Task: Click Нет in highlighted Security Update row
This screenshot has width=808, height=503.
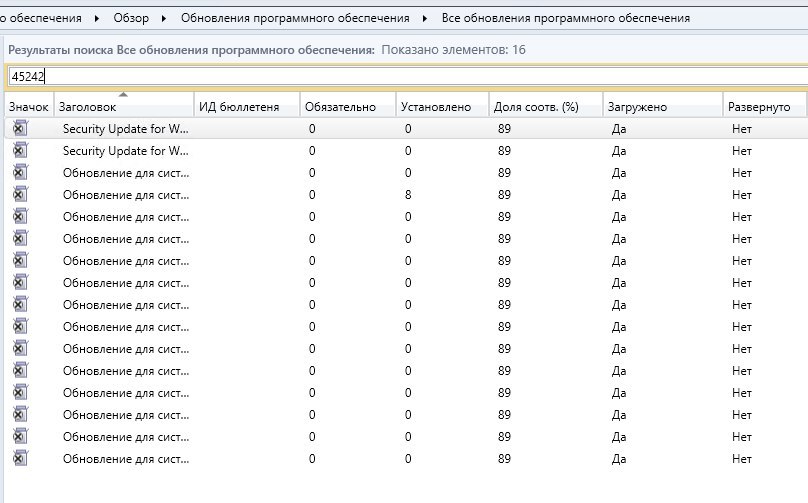Action: click(742, 129)
